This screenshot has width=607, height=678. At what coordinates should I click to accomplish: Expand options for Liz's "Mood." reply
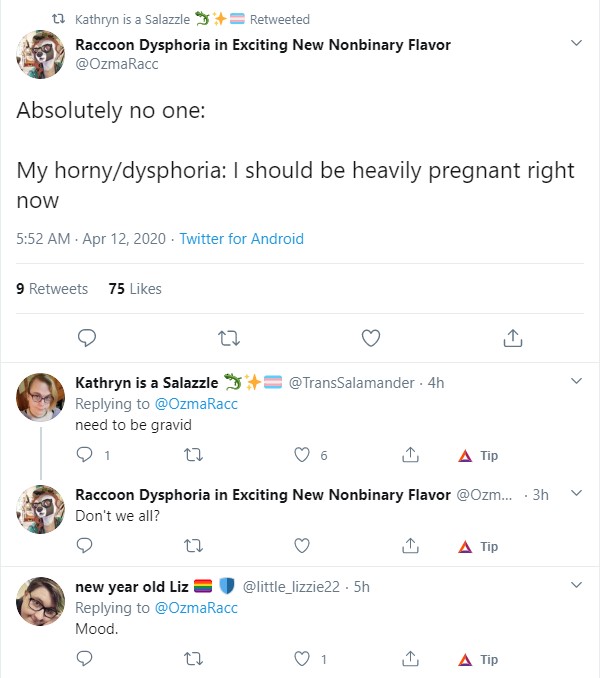[576, 585]
